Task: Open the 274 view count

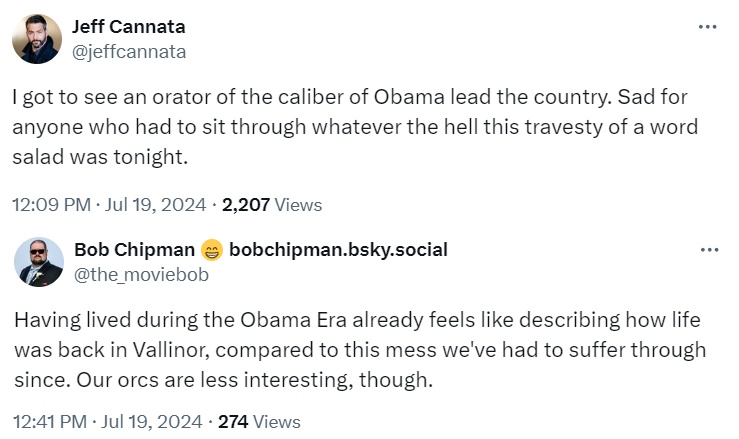Action: point(232,421)
